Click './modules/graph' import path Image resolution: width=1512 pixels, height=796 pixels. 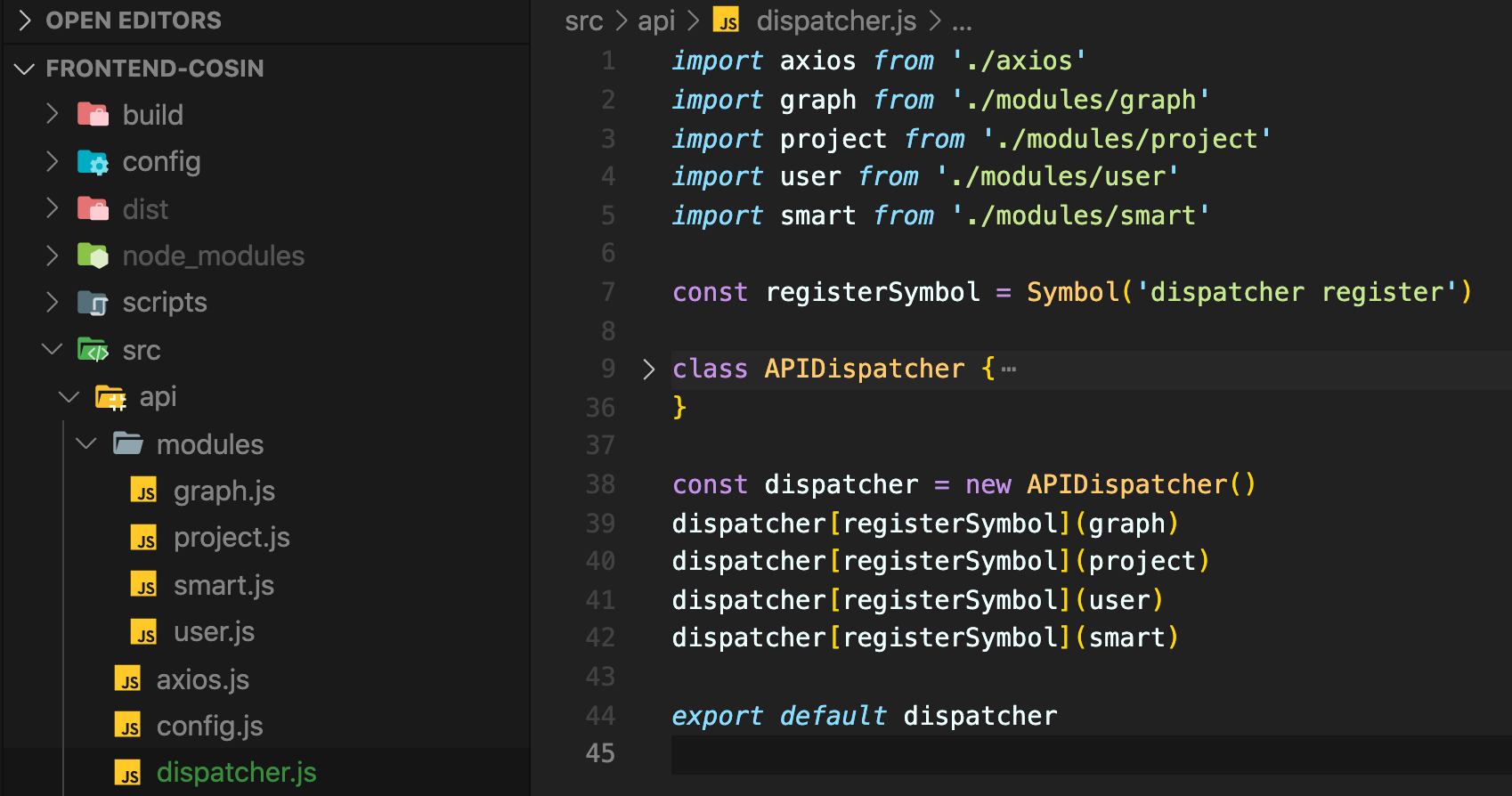point(1081,100)
